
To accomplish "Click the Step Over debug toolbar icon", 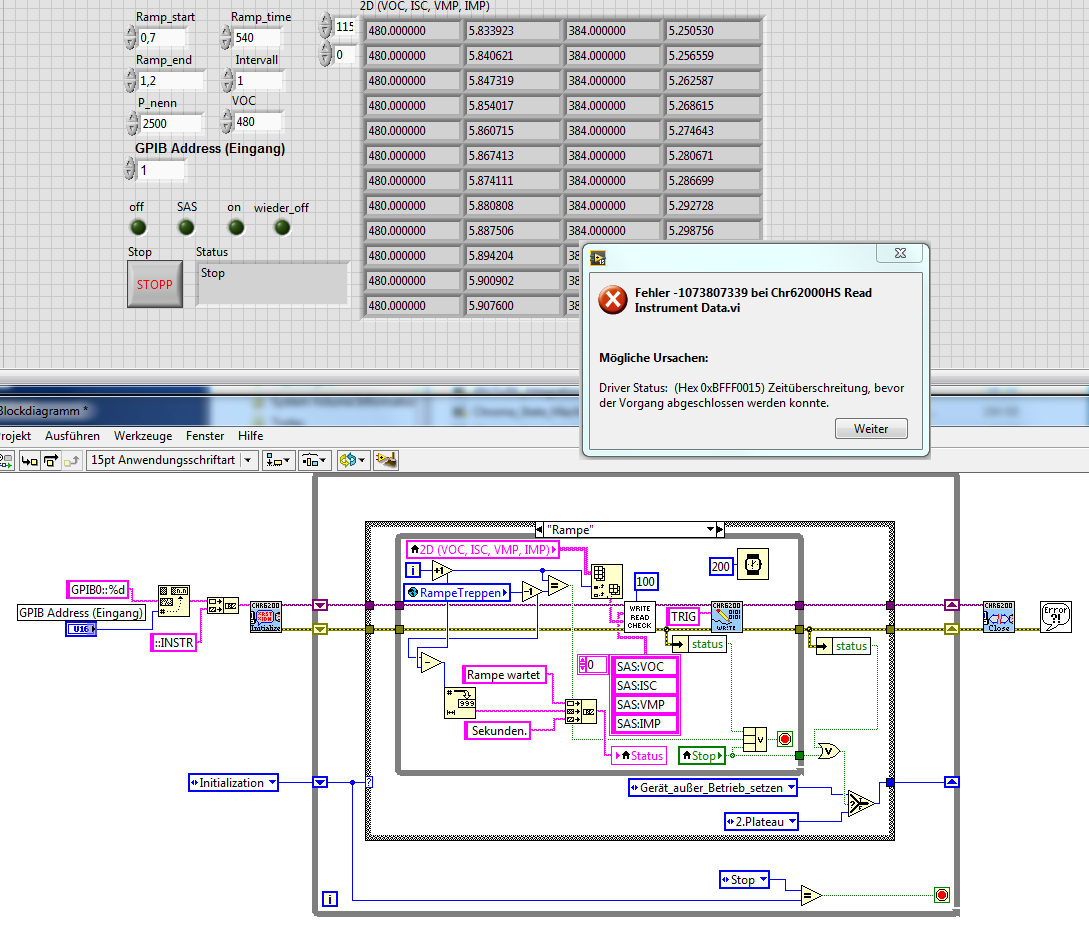I will click(x=51, y=460).
